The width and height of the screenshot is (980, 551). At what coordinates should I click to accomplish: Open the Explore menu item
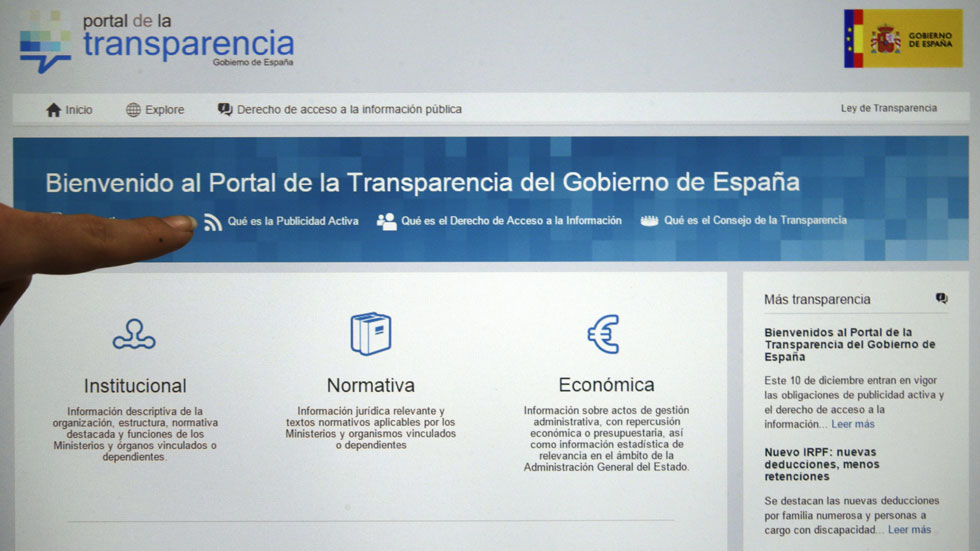click(164, 110)
